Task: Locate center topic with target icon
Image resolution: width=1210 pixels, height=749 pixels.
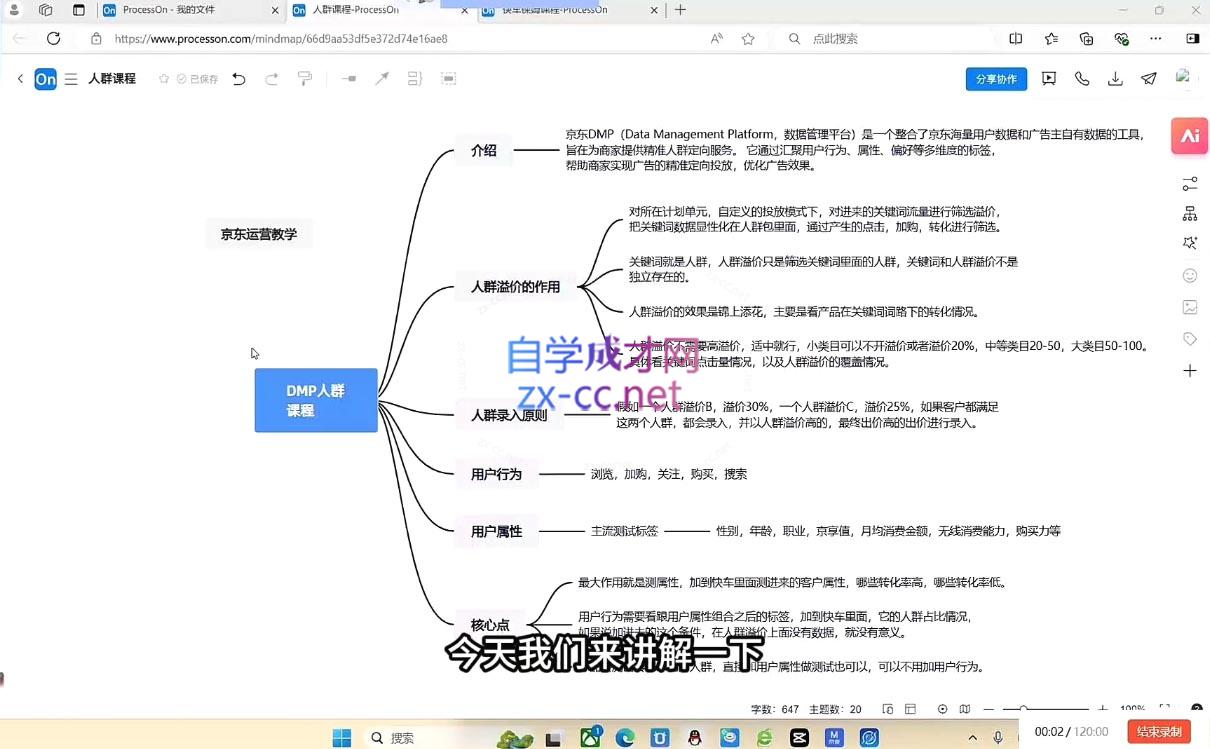Action: pos(942,709)
